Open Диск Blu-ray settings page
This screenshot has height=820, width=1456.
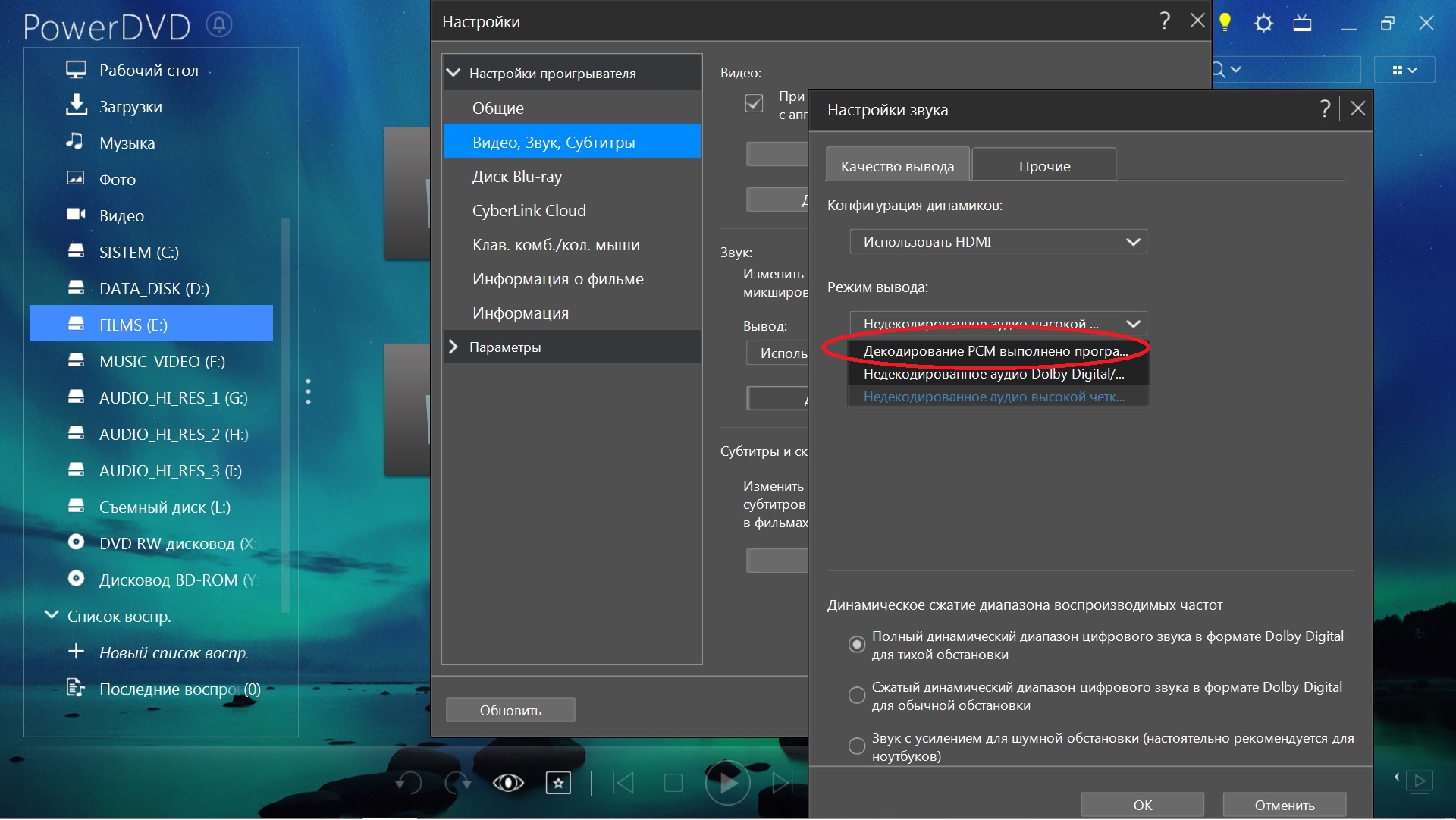[572, 176]
